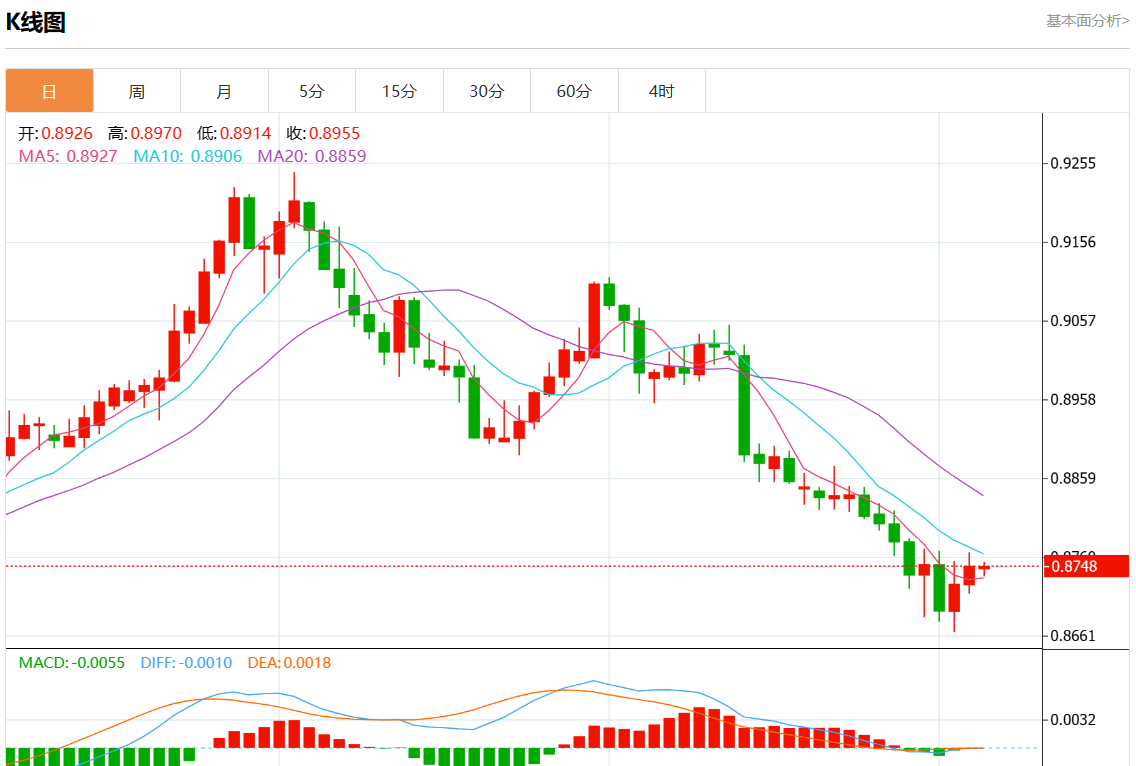Click the high price 高:0.8970
This screenshot has width=1136, height=766.
click(145, 133)
